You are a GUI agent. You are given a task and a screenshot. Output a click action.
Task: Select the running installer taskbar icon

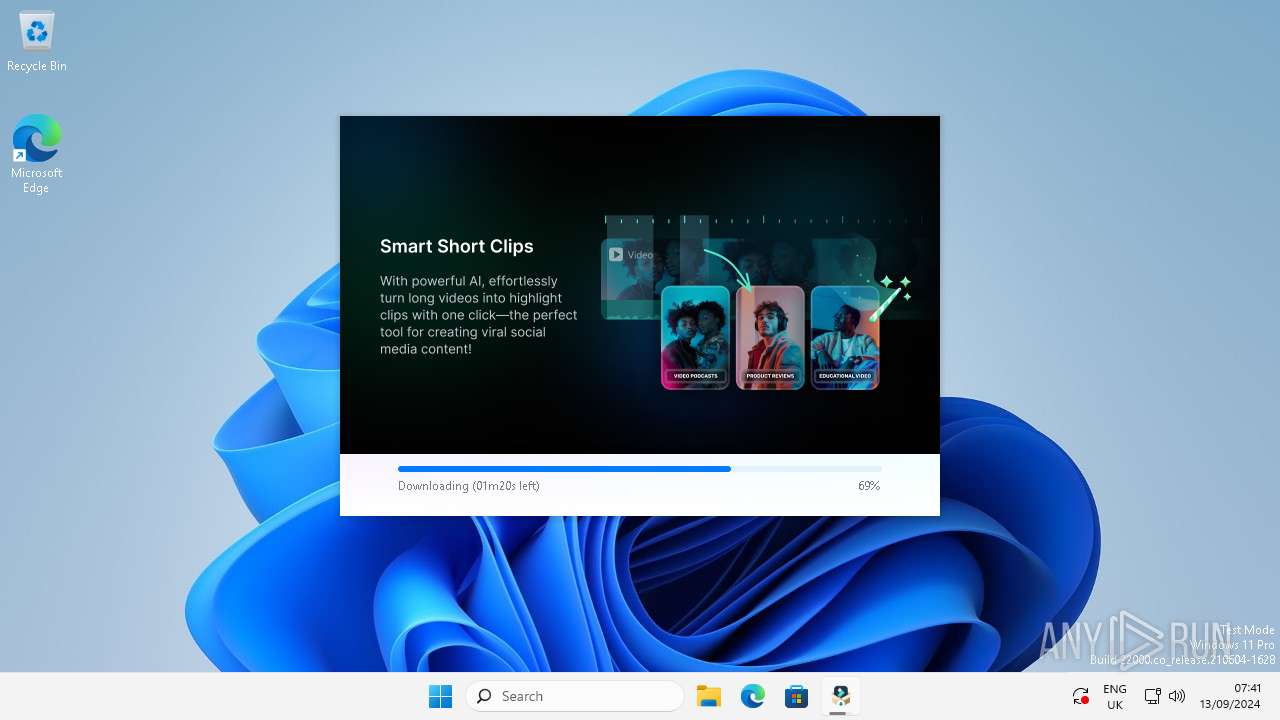(x=841, y=696)
